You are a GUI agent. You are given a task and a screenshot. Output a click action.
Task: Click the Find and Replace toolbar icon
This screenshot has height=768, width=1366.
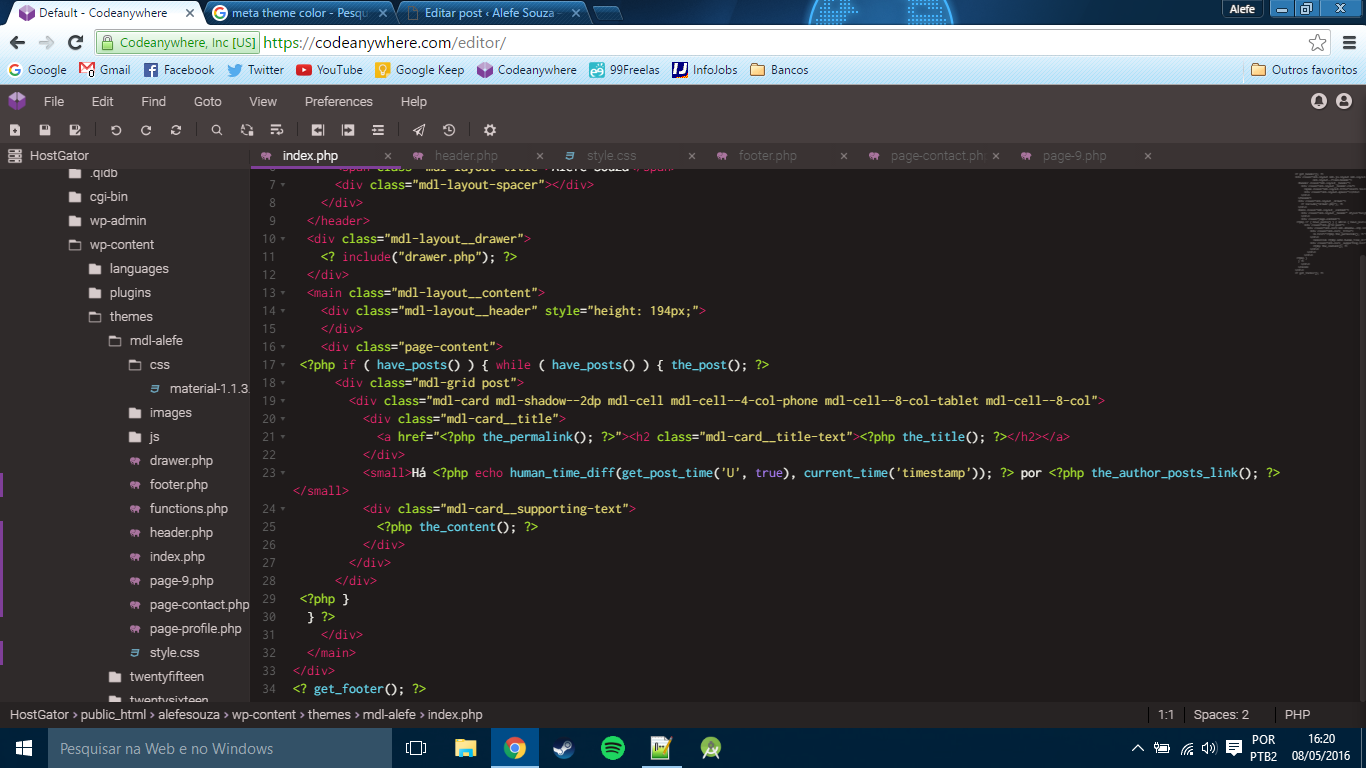point(247,130)
